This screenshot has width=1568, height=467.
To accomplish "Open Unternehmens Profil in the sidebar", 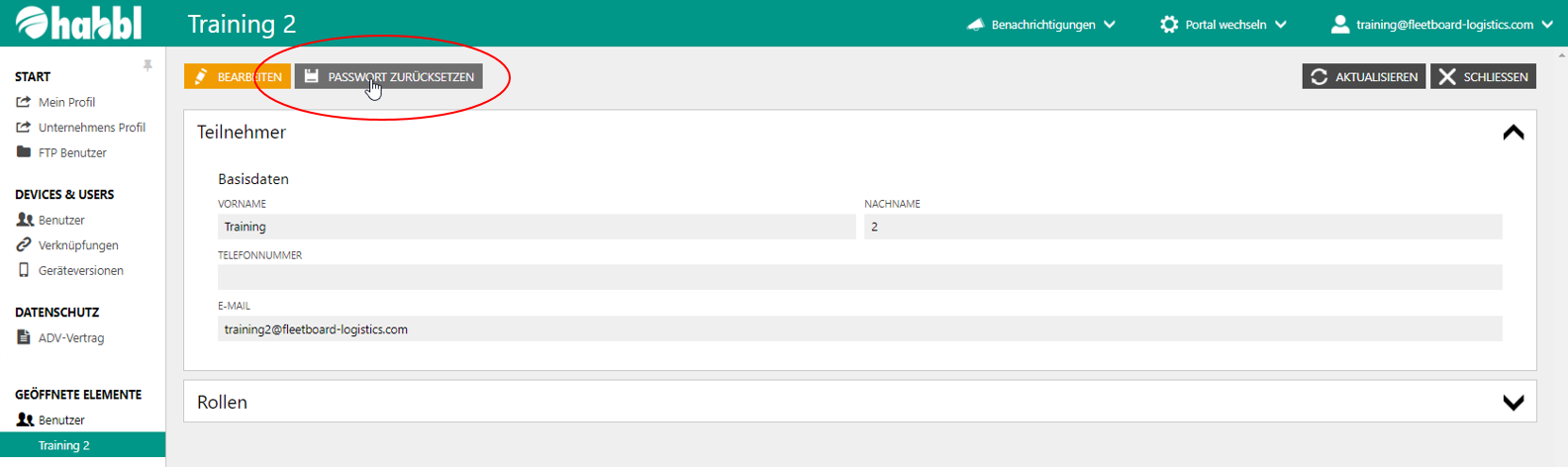I will (x=91, y=128).
